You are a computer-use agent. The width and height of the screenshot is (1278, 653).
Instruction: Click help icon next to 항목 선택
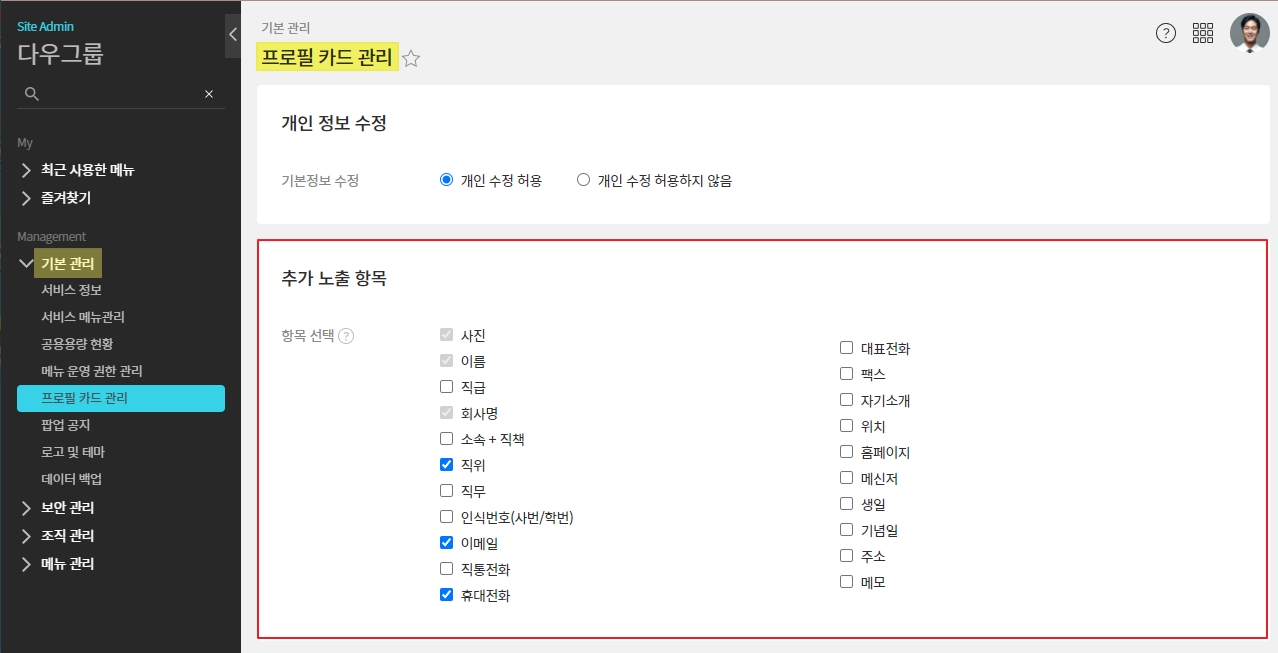coord(346,336)
